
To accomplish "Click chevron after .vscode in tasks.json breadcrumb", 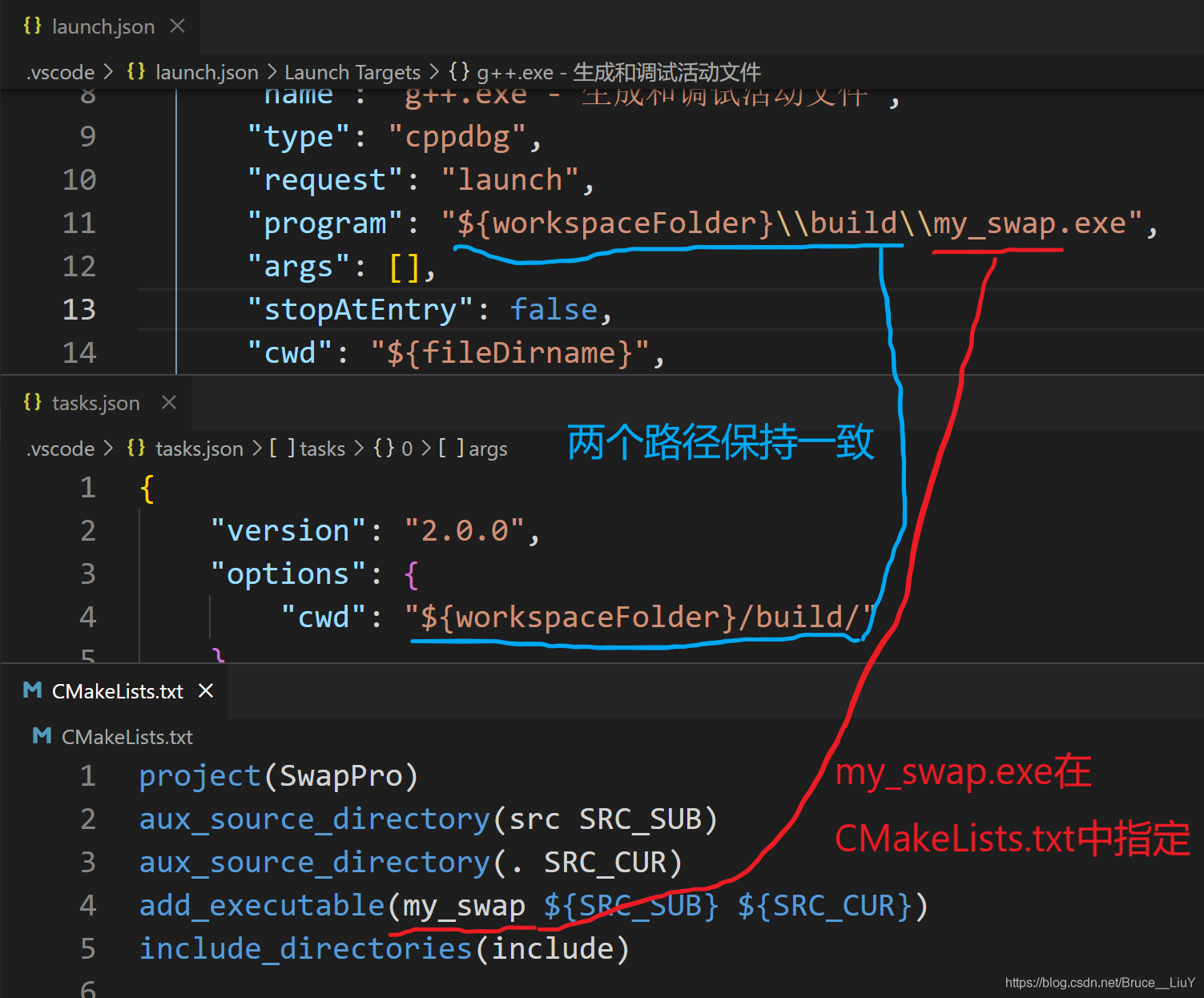I will (108, 449).
